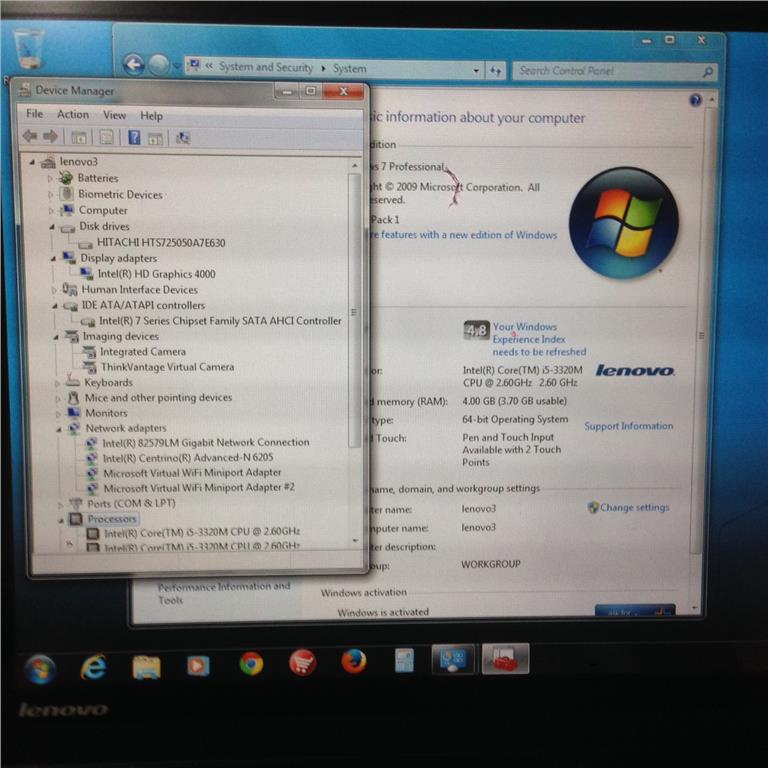Click the Processors category icon
The image size is (768, 768).
pyautogui.click(x=76, y=519)
